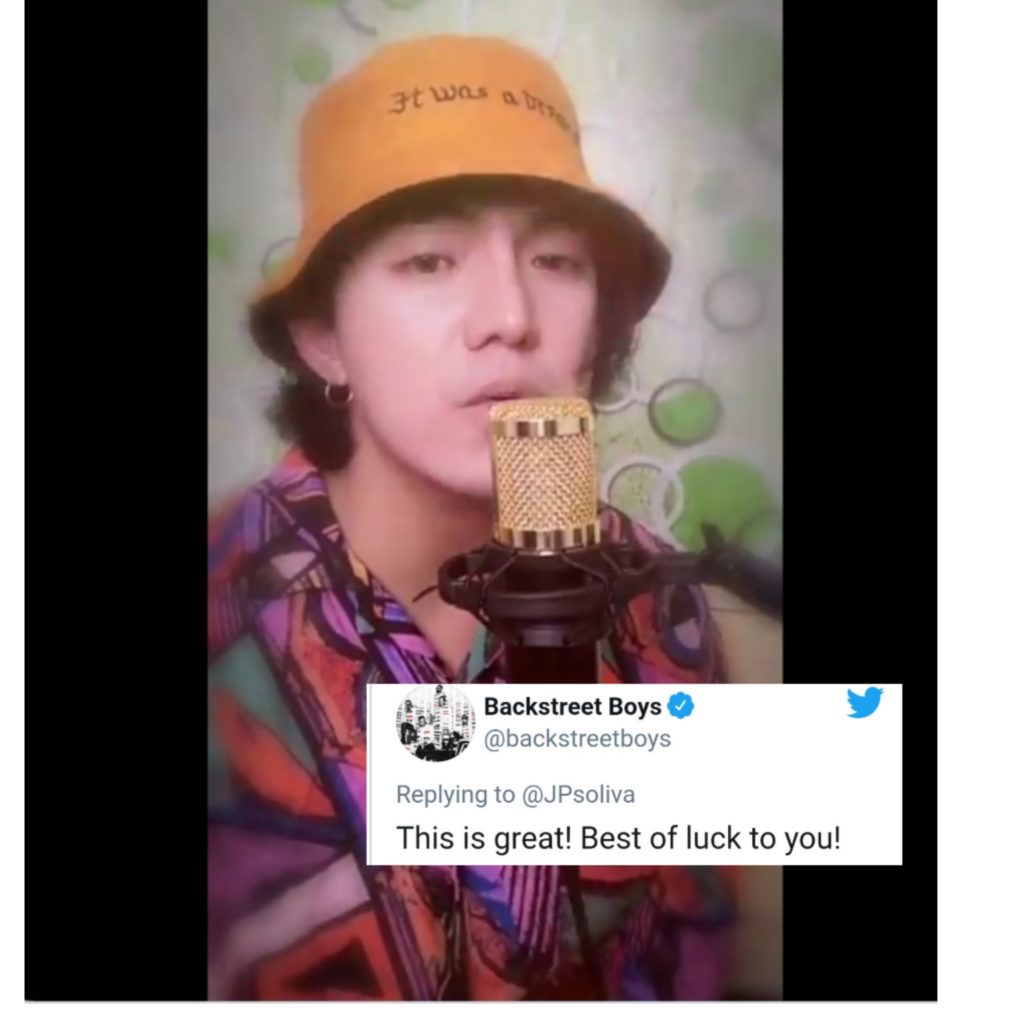Click the Backstreet Boys display name
Image resolution: width=1024 pixels, height=1024 pixels.
(x=572, y=707)
